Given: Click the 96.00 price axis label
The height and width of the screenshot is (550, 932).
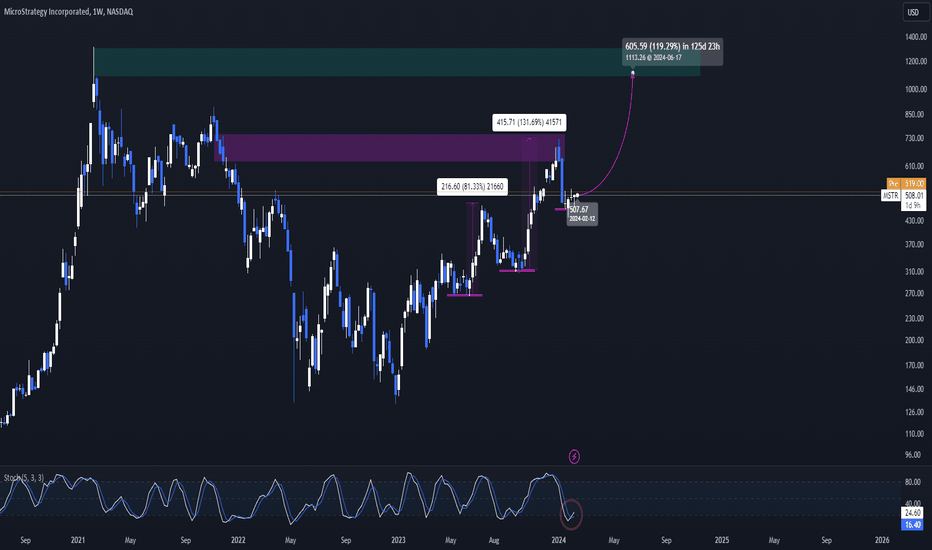Looking at the screenshot, I should (x=913, y=455).
